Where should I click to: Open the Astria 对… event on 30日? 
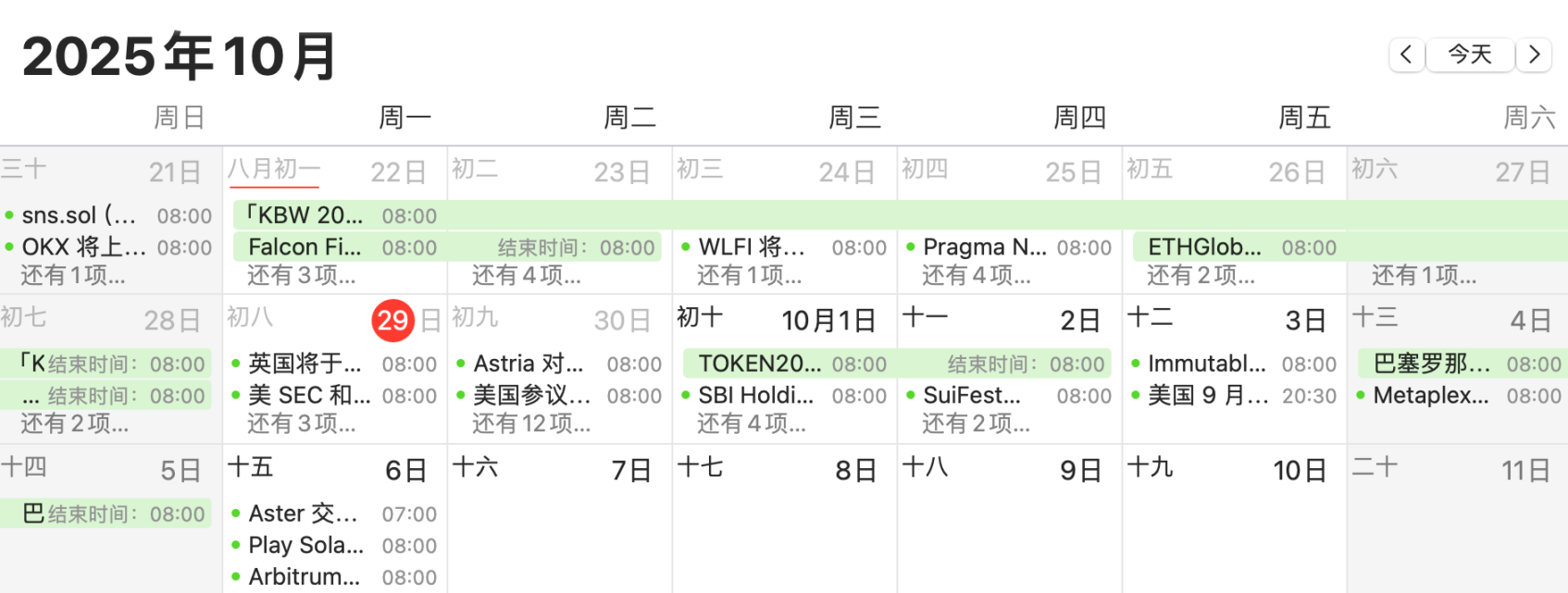click(x=559, y=364)
